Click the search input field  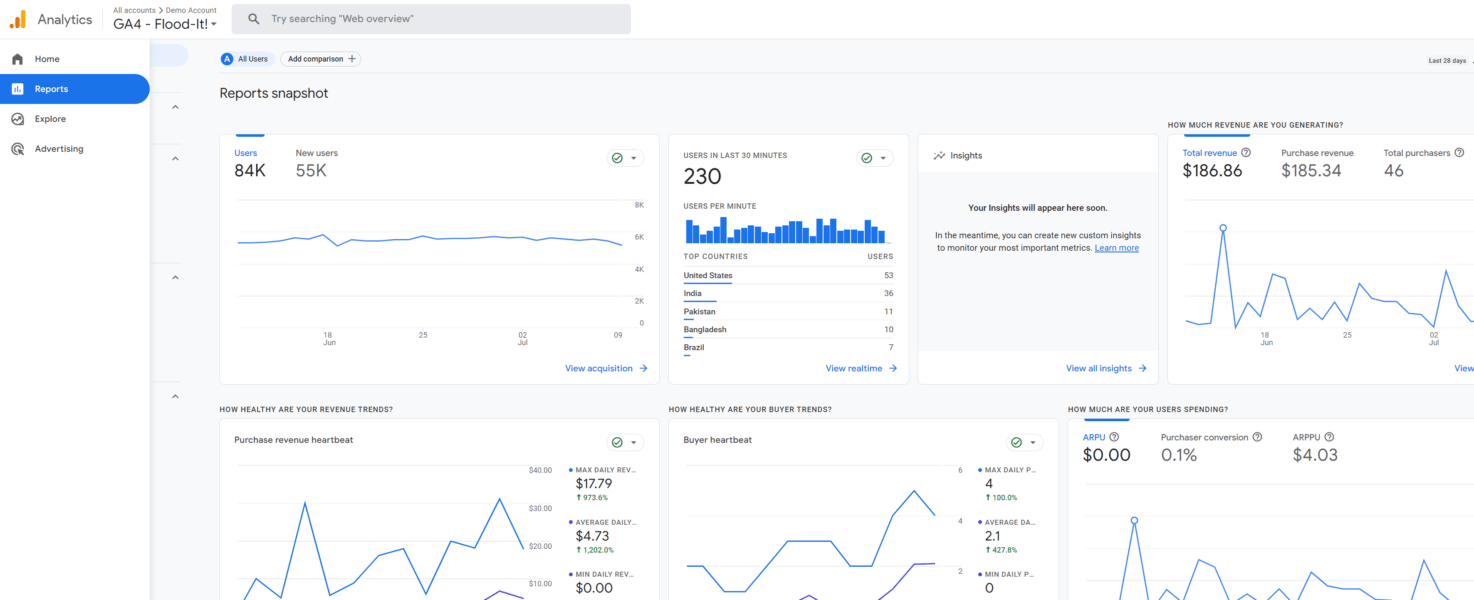pos(440,19)
